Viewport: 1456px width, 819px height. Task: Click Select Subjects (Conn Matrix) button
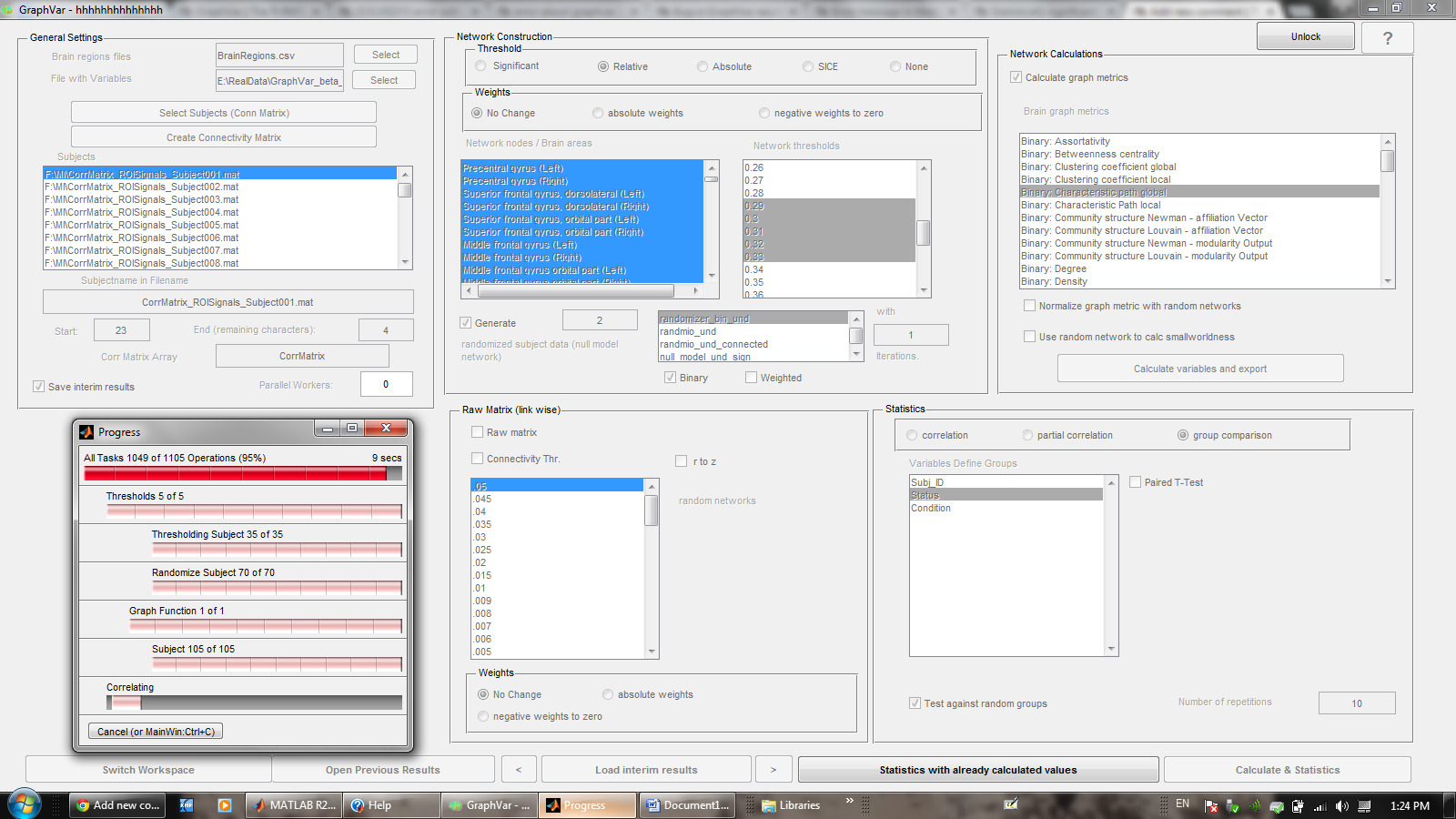click(x=224, y=113)
